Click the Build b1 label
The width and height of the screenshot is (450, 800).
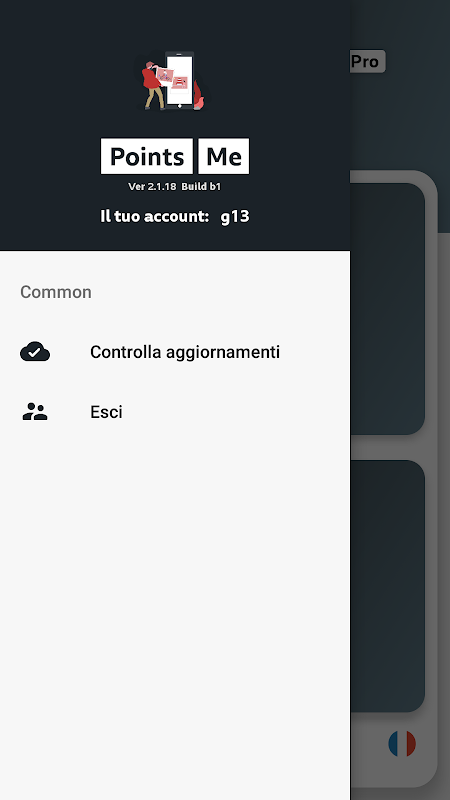[x=201, y=187]
